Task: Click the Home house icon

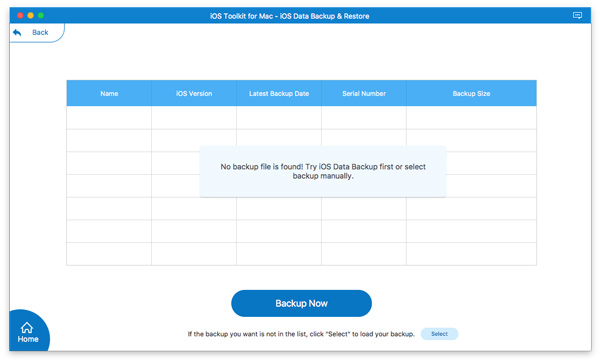Action: point(27,328)
